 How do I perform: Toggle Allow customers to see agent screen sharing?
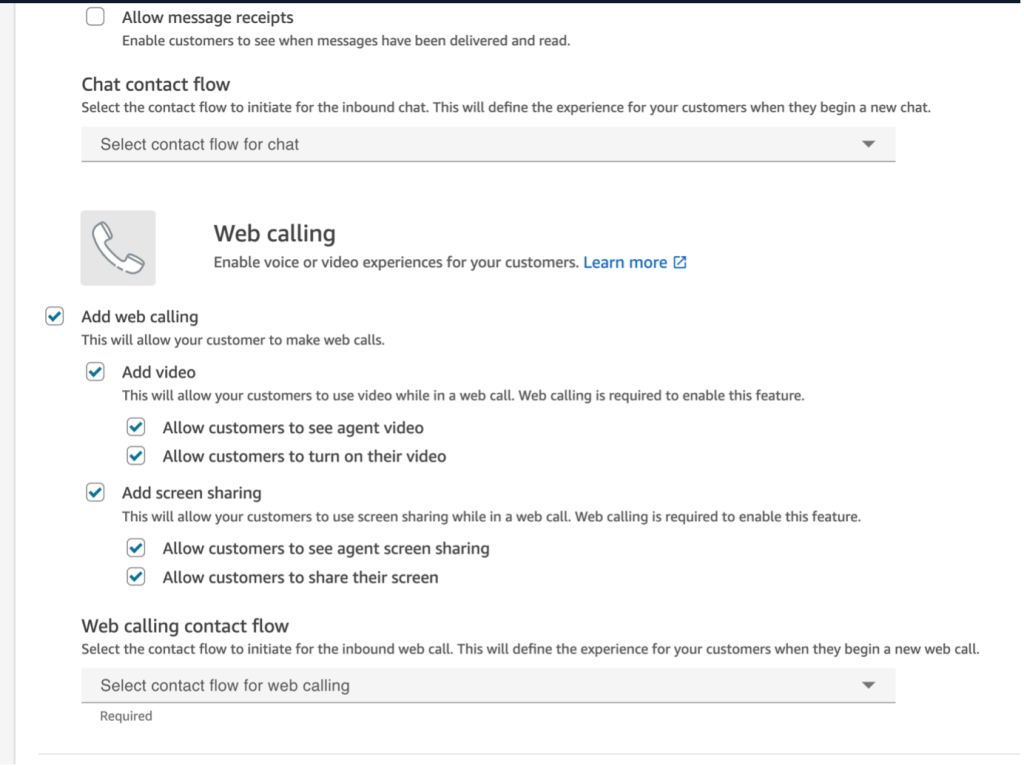[x=136, y=548]
